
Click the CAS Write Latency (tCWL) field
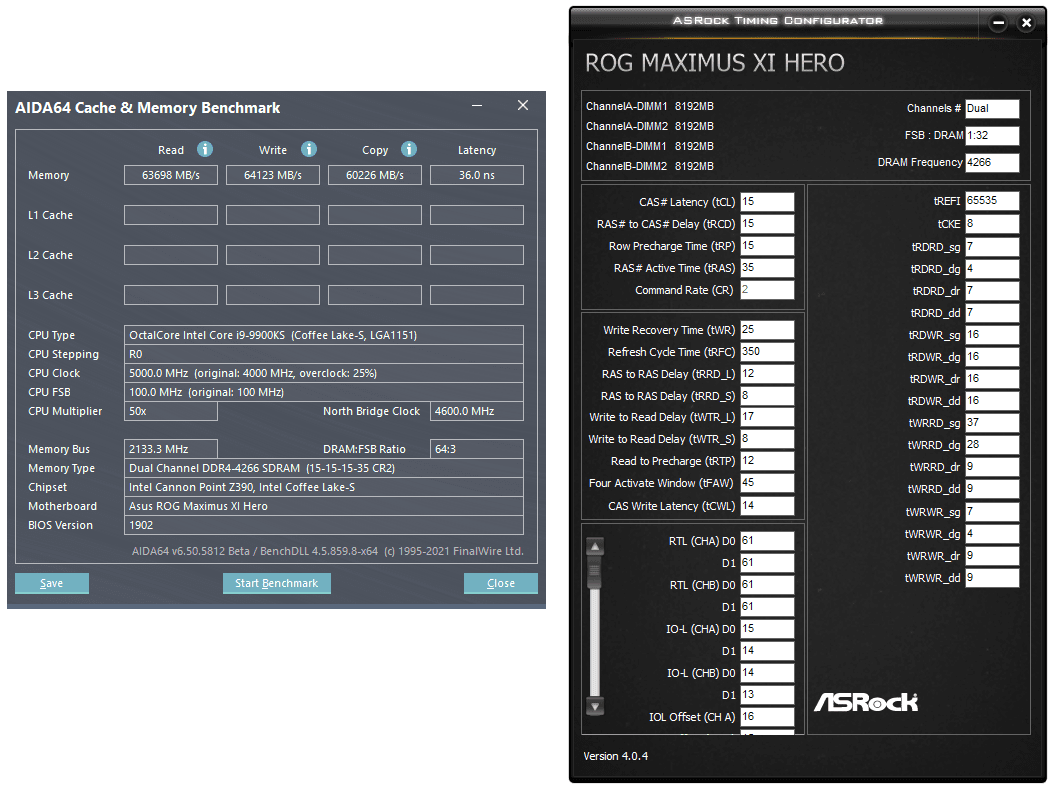pos(768,506)
